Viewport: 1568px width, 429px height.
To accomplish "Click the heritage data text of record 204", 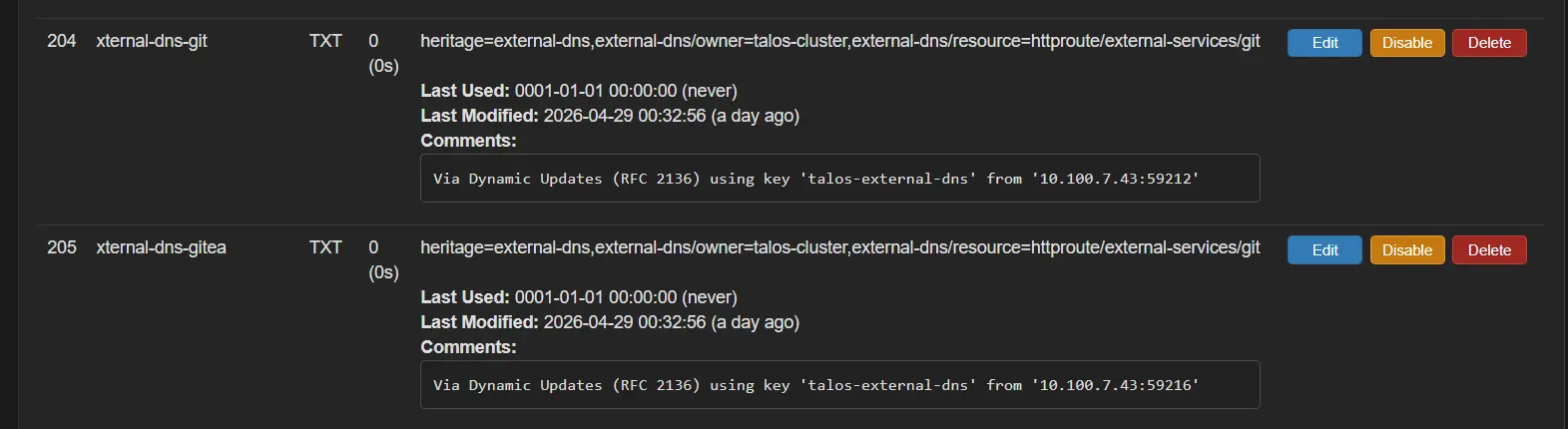I will 839,41.
